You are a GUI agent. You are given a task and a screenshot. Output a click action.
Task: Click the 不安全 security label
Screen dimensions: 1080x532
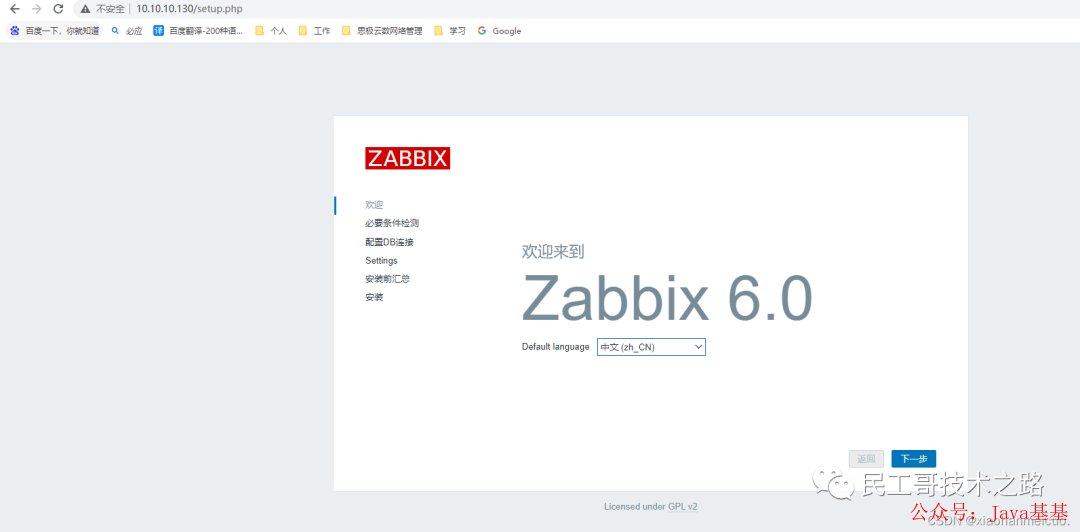[x=110, y=9]
